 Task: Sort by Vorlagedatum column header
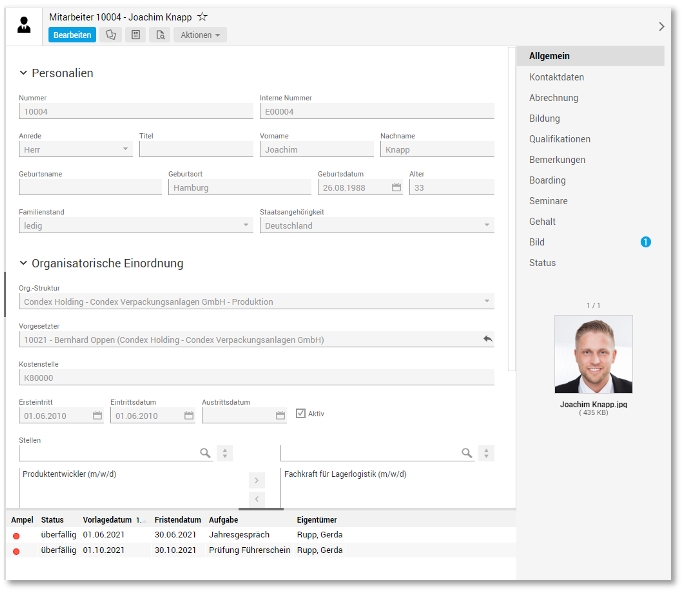pyautogui.click(x=107, y=520)
